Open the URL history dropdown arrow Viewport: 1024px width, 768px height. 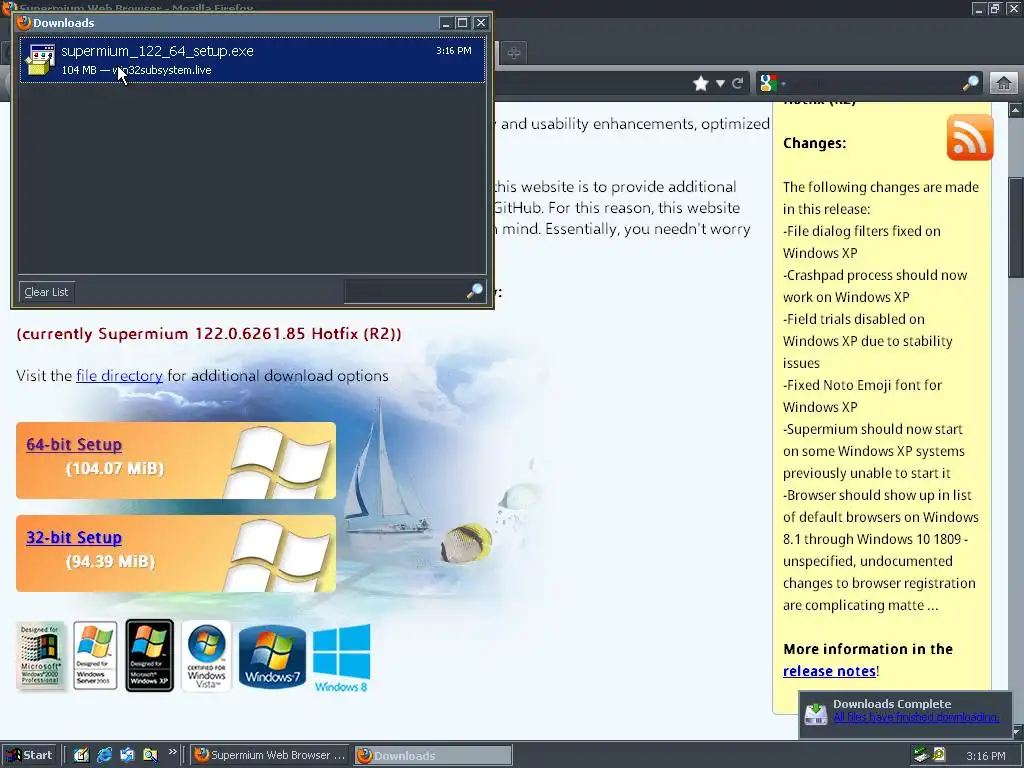click(x=720, y=84)
